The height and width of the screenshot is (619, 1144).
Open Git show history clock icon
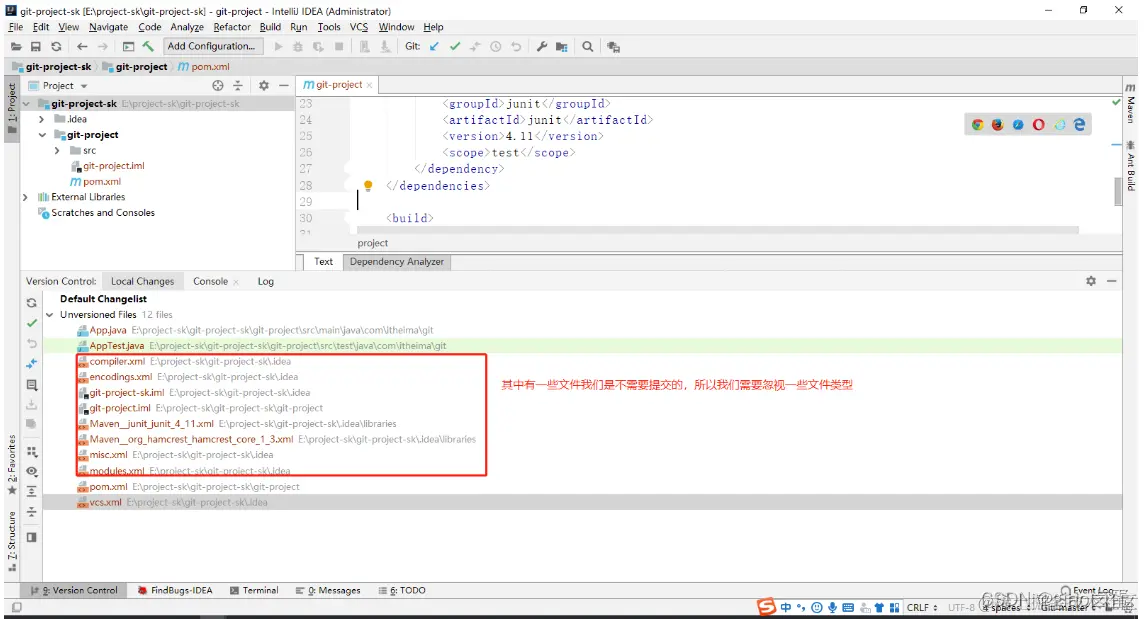coord(495,47)
